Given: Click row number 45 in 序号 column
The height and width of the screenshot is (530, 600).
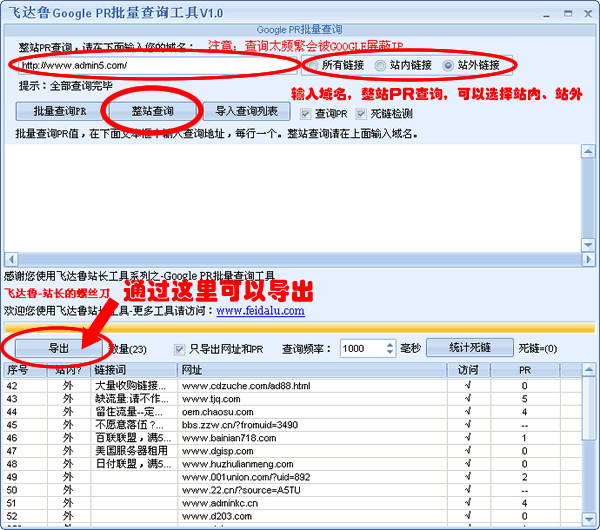Looking at the screenshot, I should click(12, 425).
